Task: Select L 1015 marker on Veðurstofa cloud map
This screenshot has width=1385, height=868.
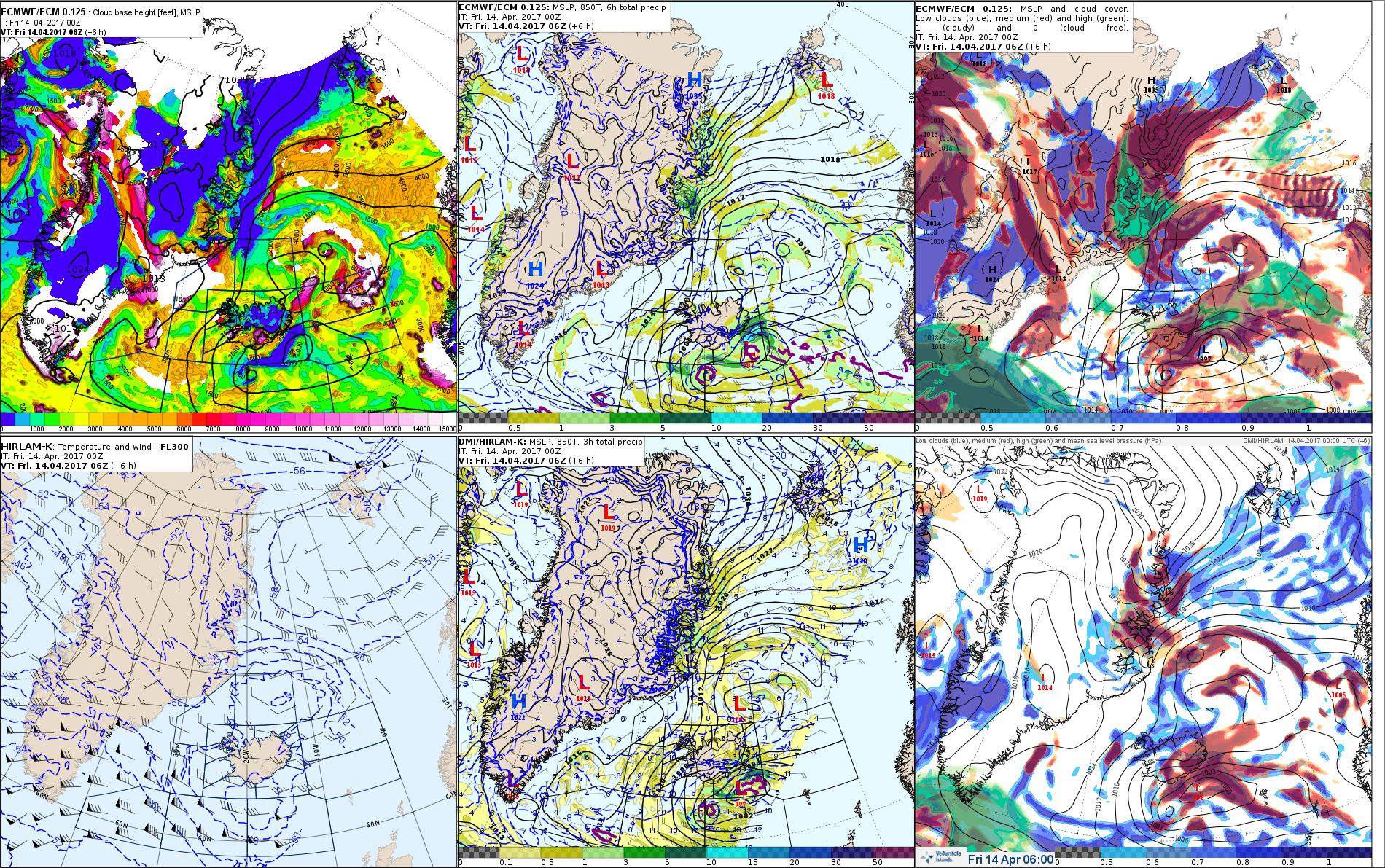Action: tap(928, 650)
